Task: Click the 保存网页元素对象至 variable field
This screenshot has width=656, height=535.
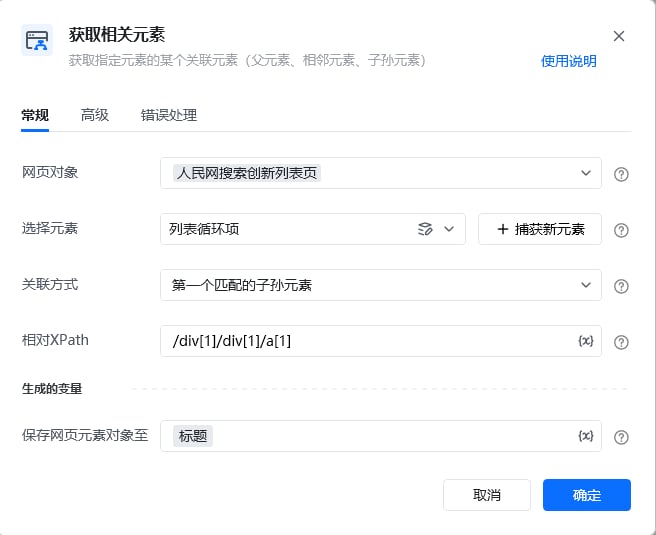Action: click(x=381, y=436)
